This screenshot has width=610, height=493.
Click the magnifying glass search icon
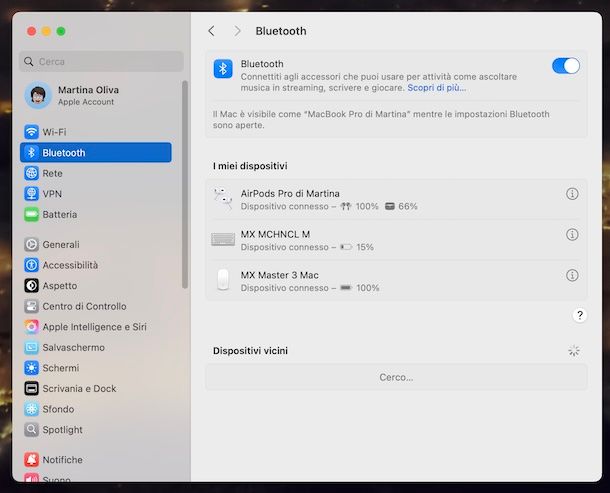coord(28,61)
